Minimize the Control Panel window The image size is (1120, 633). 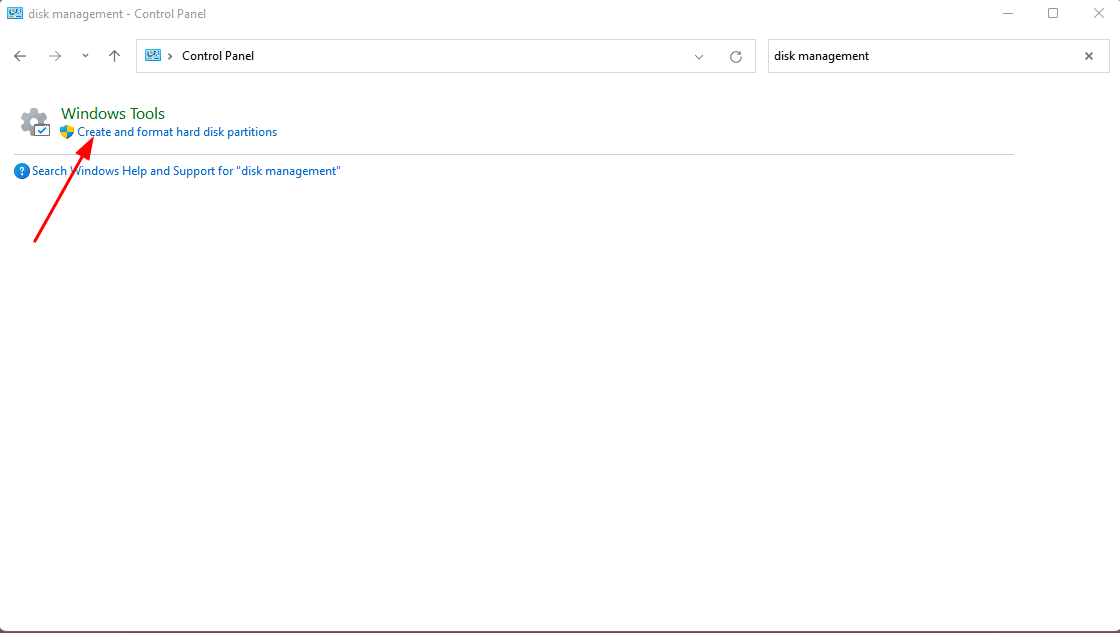tap(1008, 14)
